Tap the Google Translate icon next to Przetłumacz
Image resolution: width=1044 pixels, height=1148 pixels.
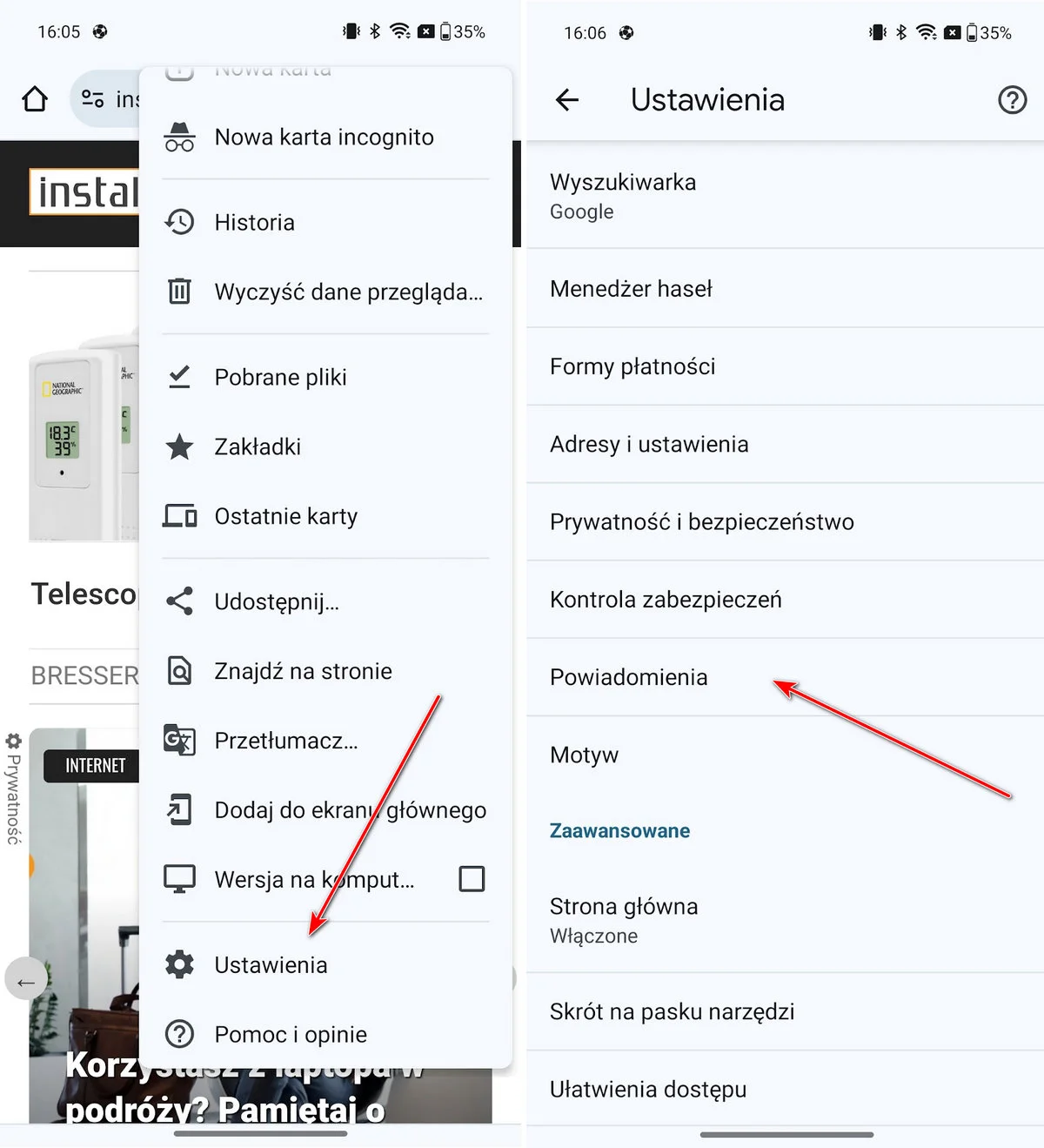tap(179, 741)
